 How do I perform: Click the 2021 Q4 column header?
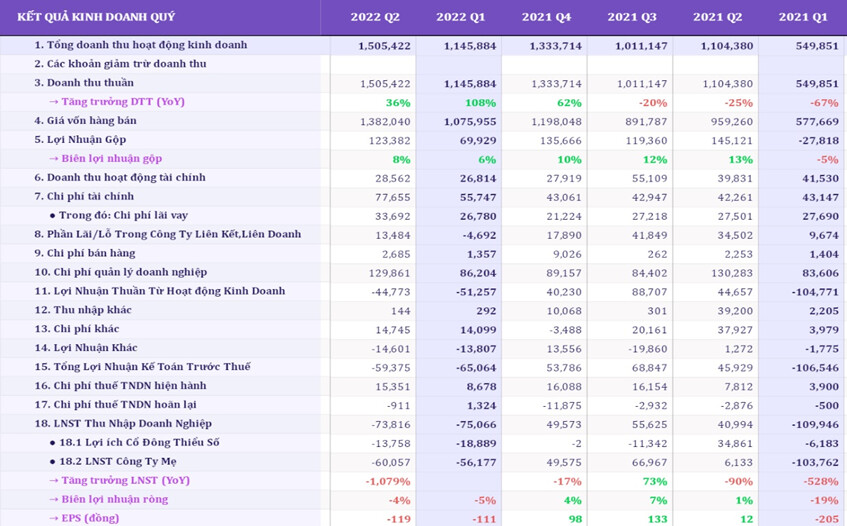(545, 17)
